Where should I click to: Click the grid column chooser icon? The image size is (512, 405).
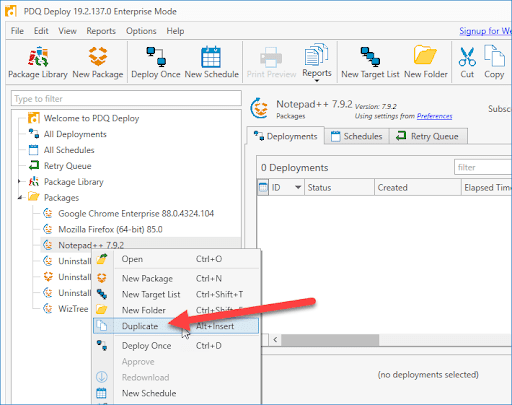pos(263,188)
